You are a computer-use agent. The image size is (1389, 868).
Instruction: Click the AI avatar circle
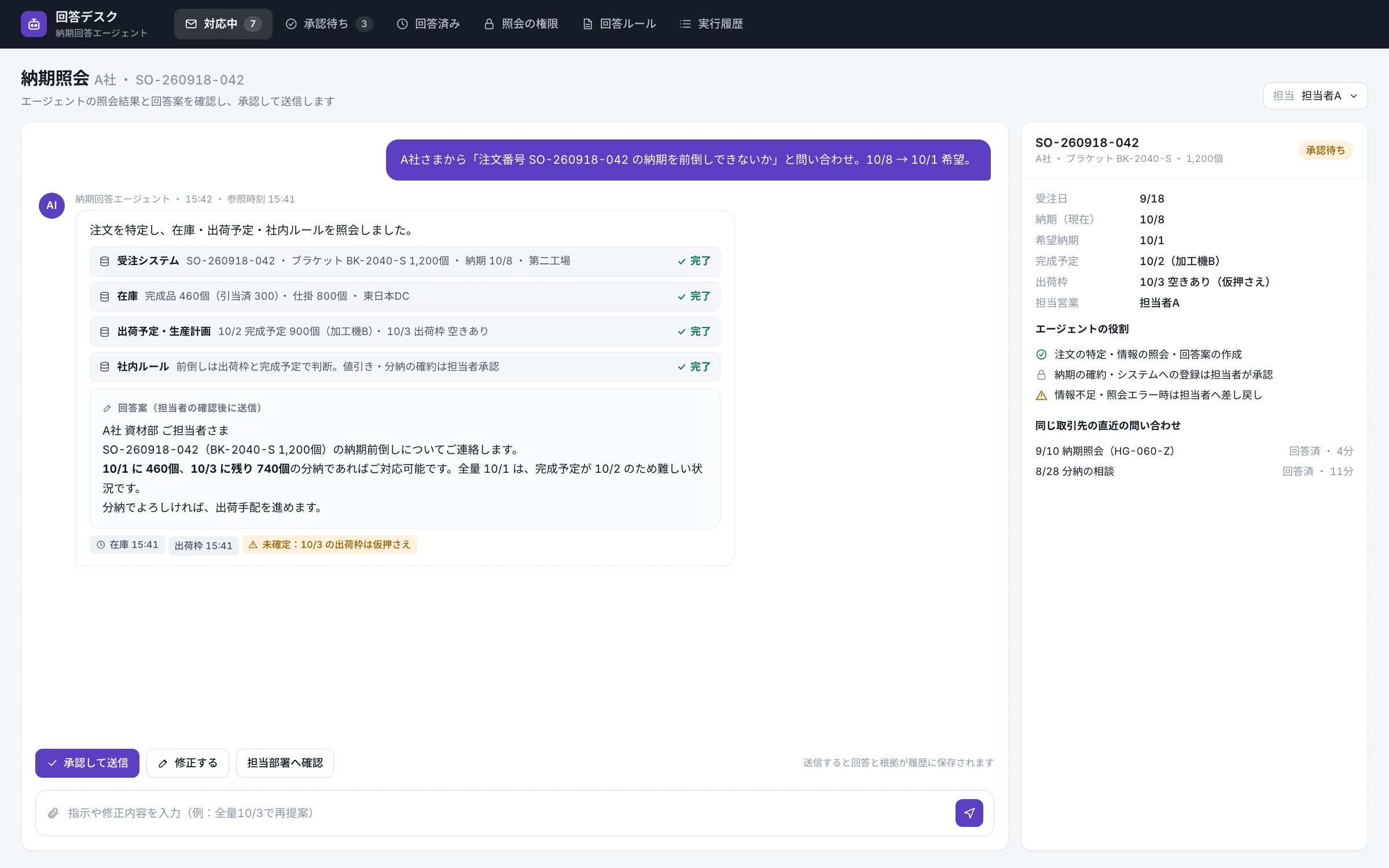52,205
